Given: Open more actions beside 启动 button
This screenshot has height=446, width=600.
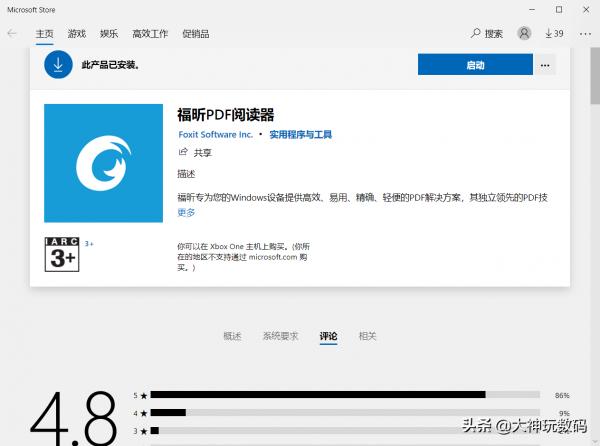Looking at the screenshot, I should coord(545,65).
